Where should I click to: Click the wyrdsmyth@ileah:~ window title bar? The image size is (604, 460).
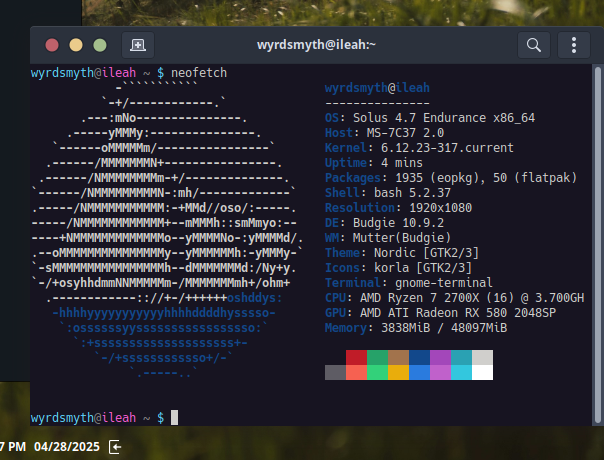click(x=301, y=45)
